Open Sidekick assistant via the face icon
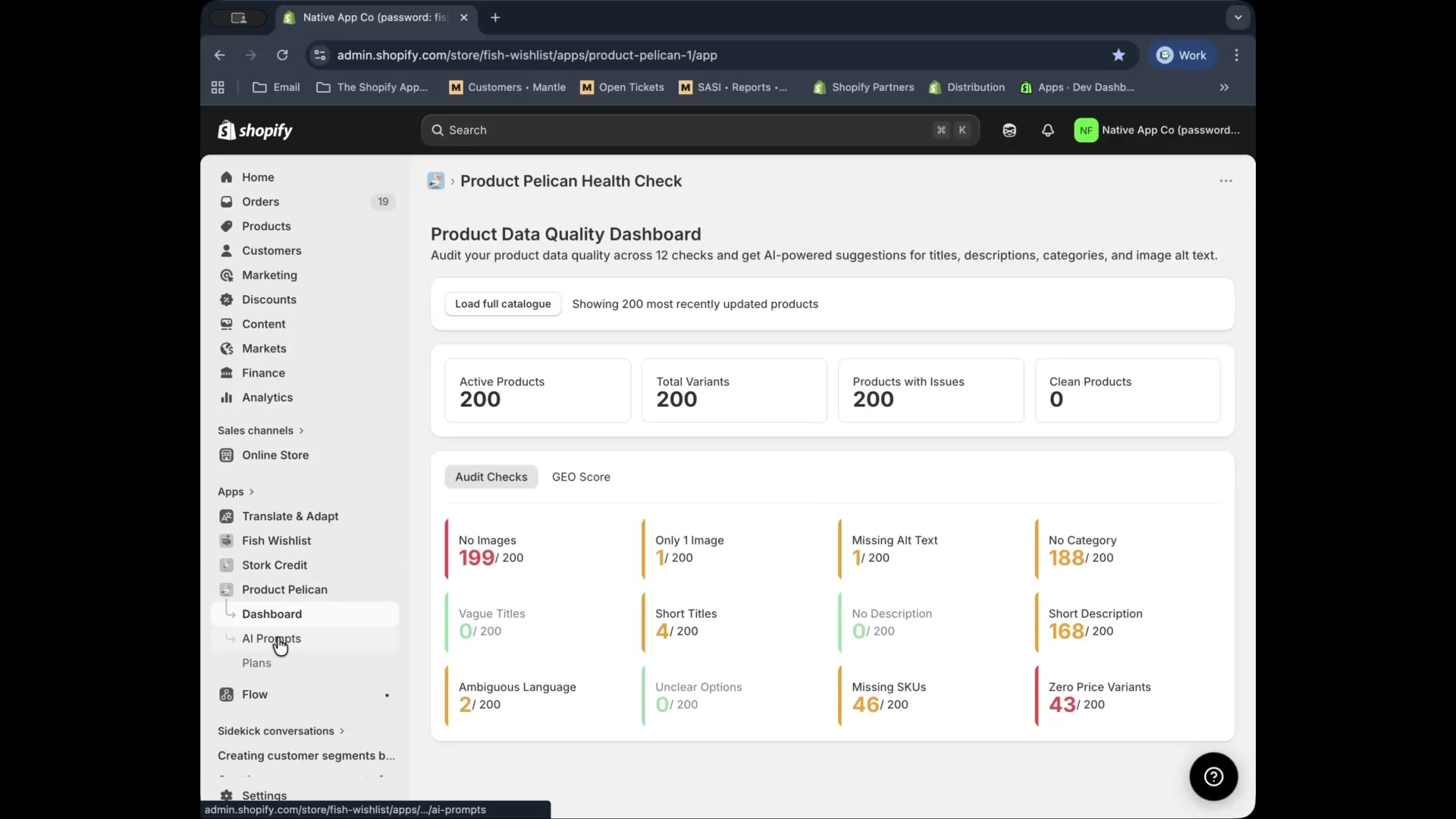This screenshot has width=1456, height=819. click(1009, 130)
